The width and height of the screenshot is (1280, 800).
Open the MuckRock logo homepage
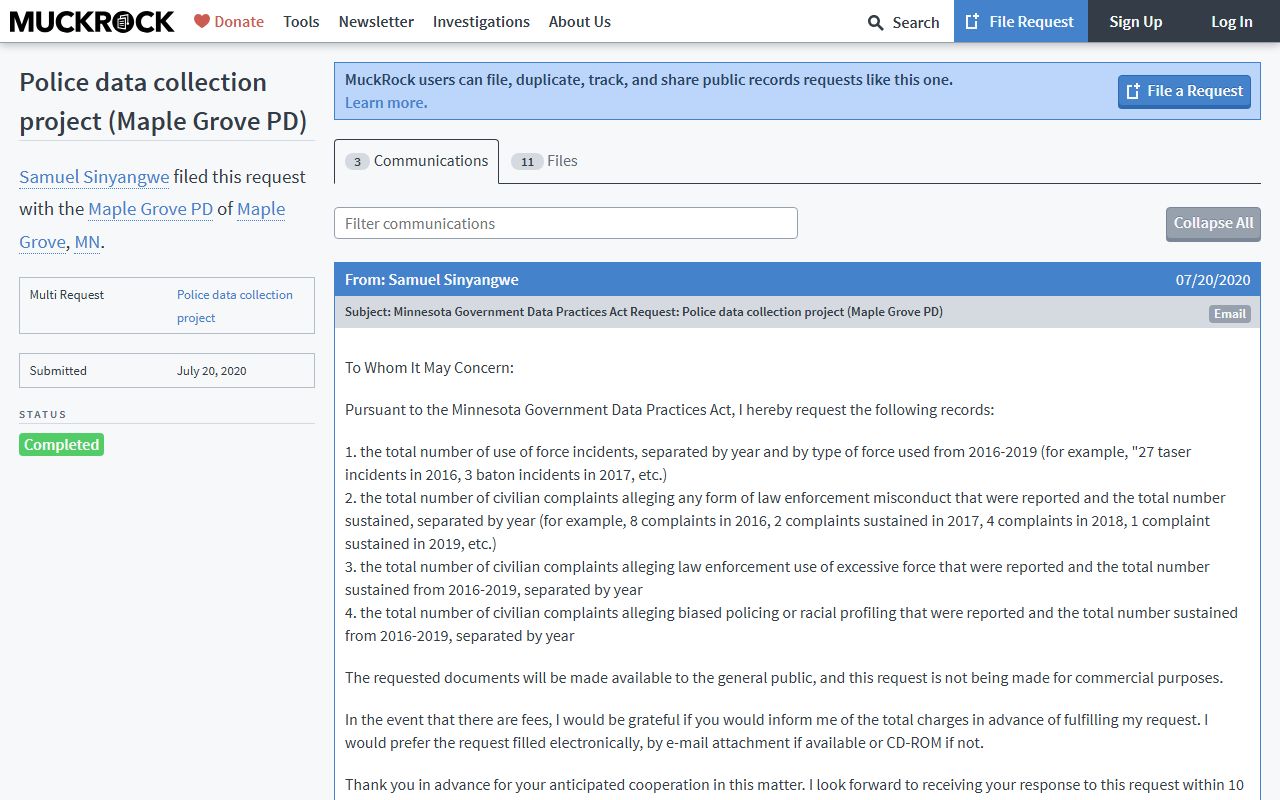click(x=92, y=21)
